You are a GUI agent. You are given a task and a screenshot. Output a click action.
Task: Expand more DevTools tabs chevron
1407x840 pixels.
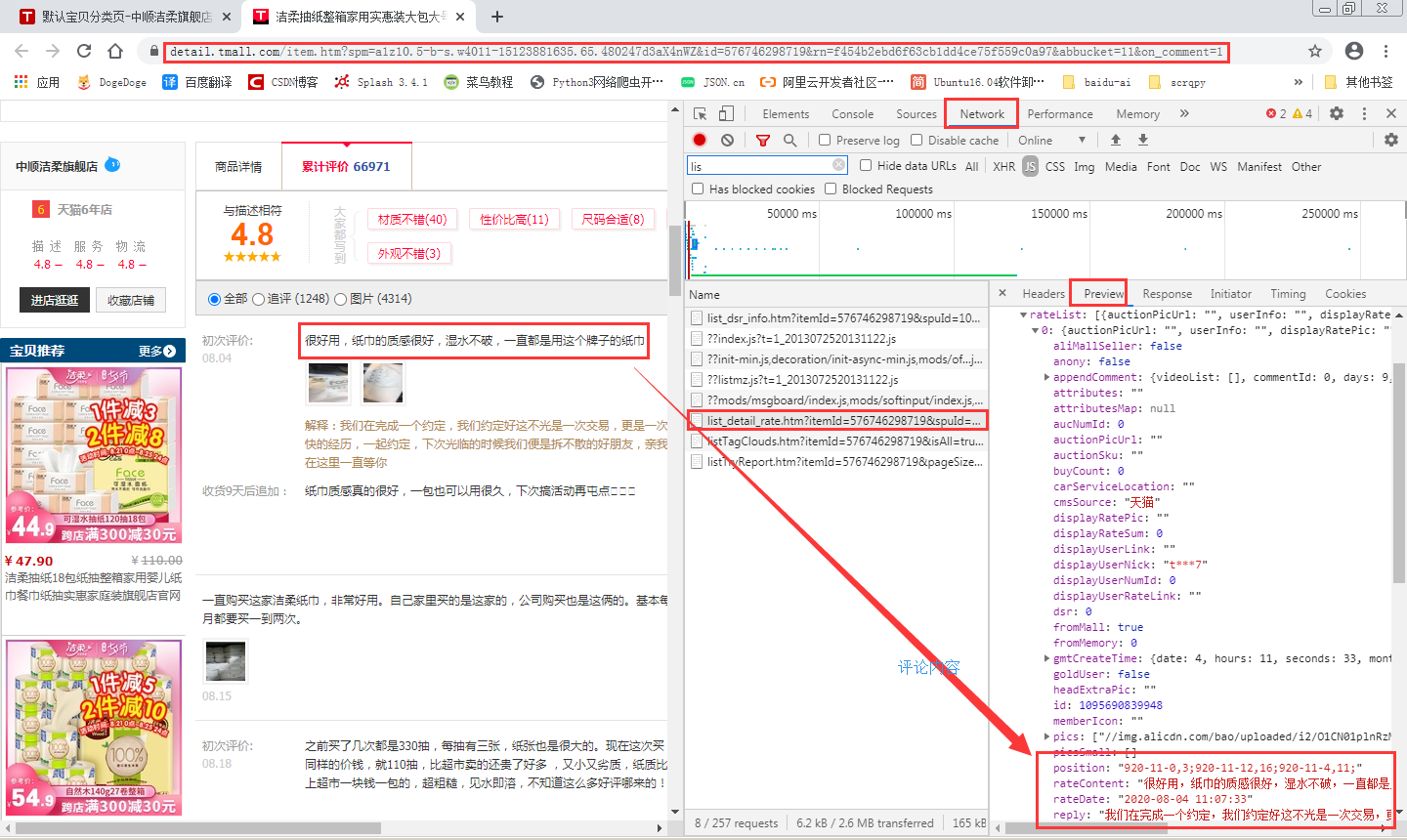1184,113
